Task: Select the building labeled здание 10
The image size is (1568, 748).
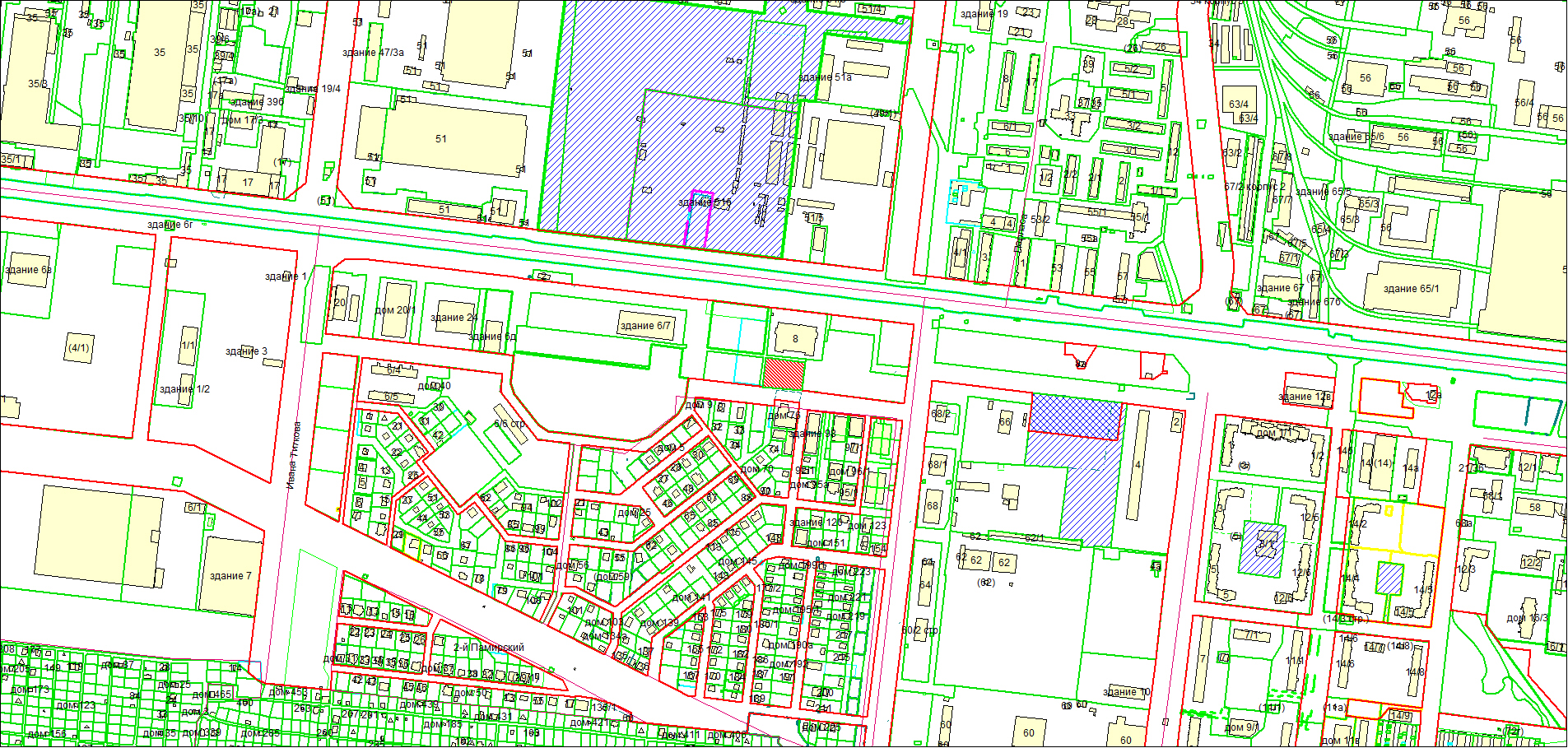Action: point(1127,692)
